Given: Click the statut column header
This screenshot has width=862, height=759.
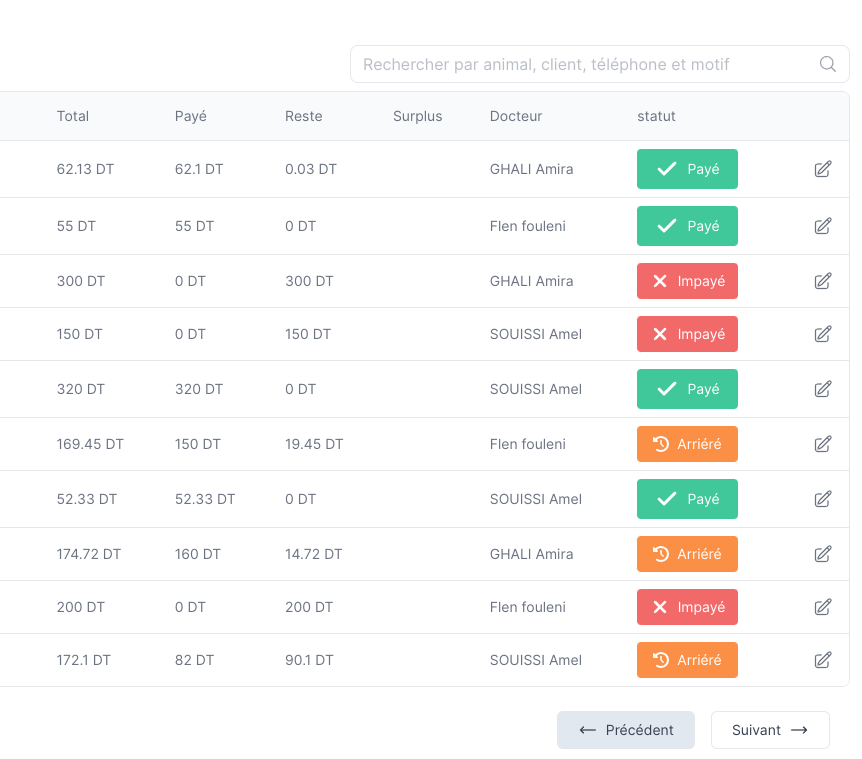Looking at the screenshot, I should (x=656, y=116).
